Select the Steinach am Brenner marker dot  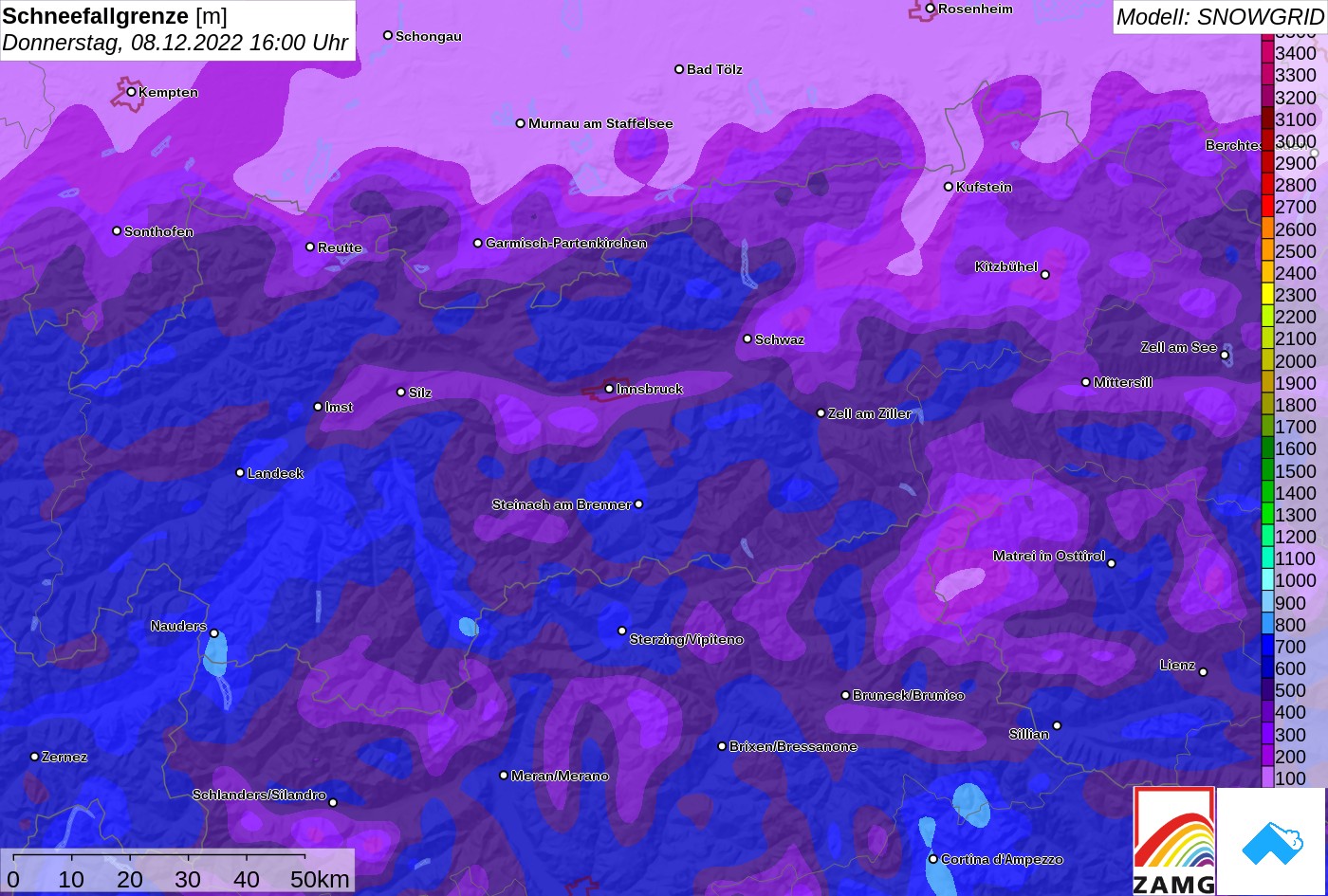coord(638,504)
